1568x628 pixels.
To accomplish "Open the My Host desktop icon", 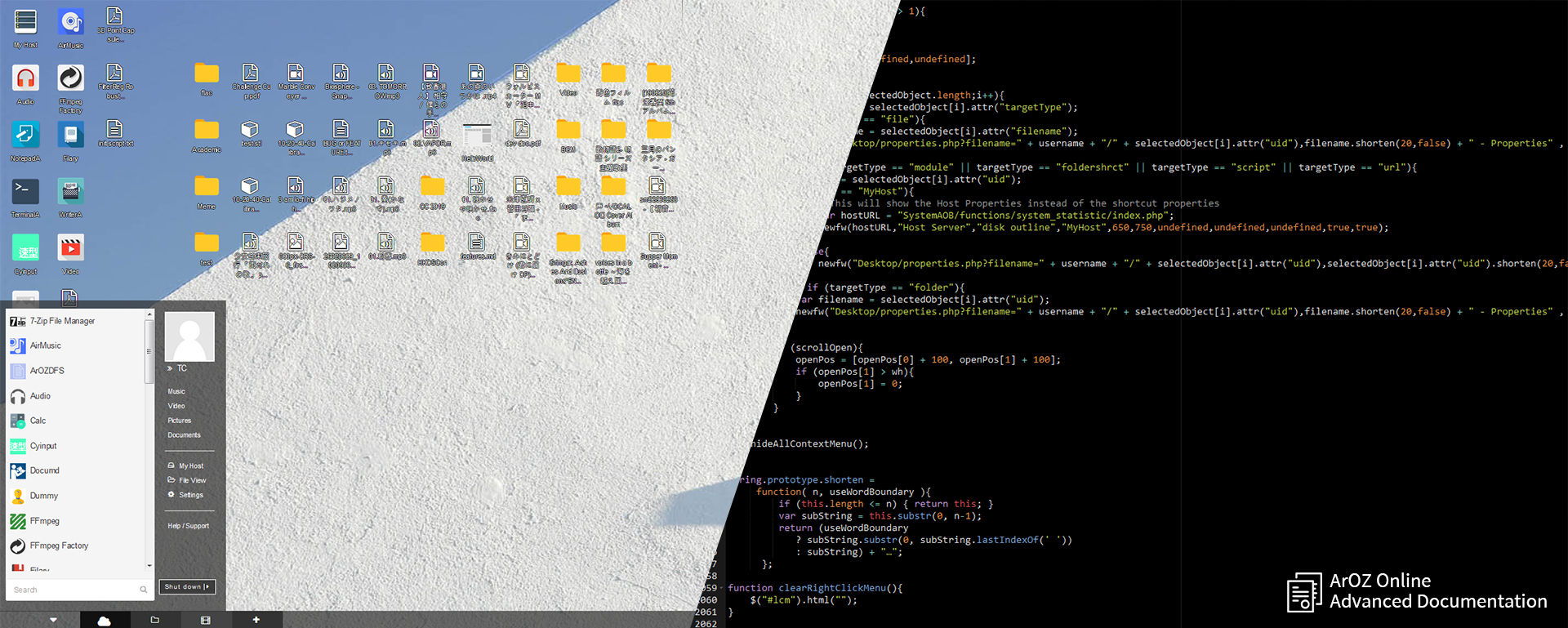I will pyautogui.click(x=25, y=23).
